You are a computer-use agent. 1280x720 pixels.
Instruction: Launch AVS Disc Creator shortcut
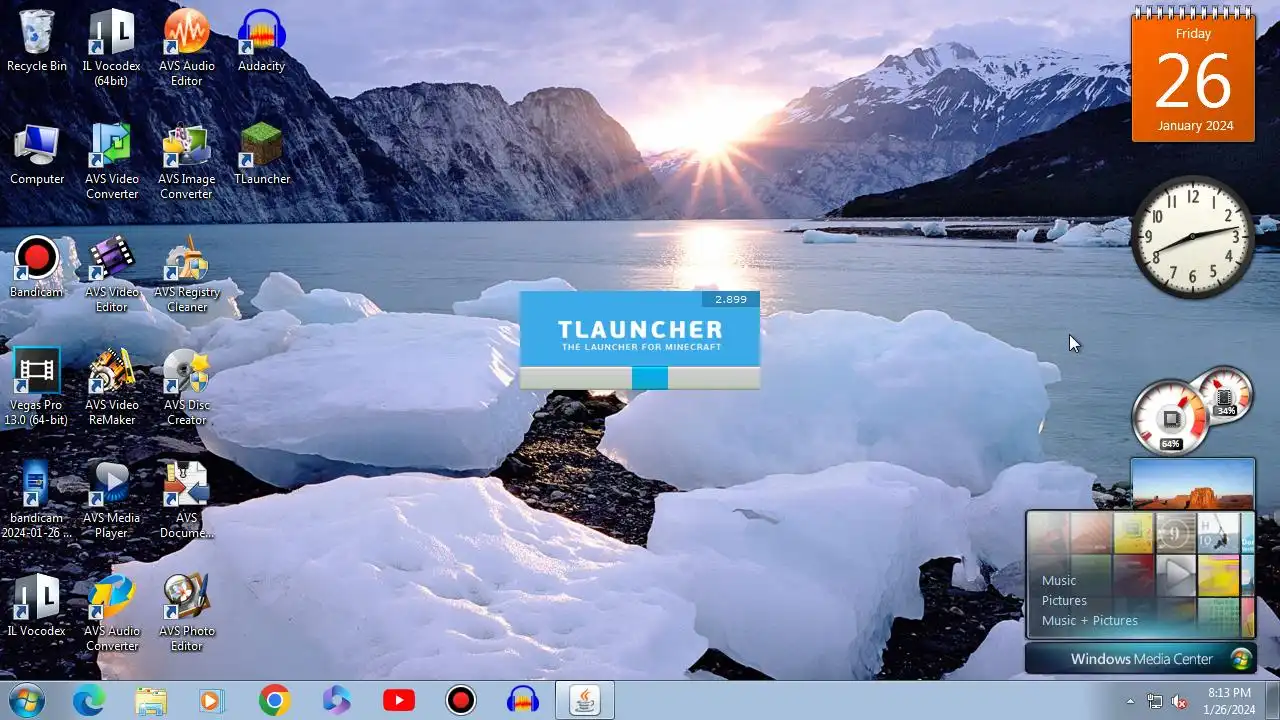click(186, 387)
